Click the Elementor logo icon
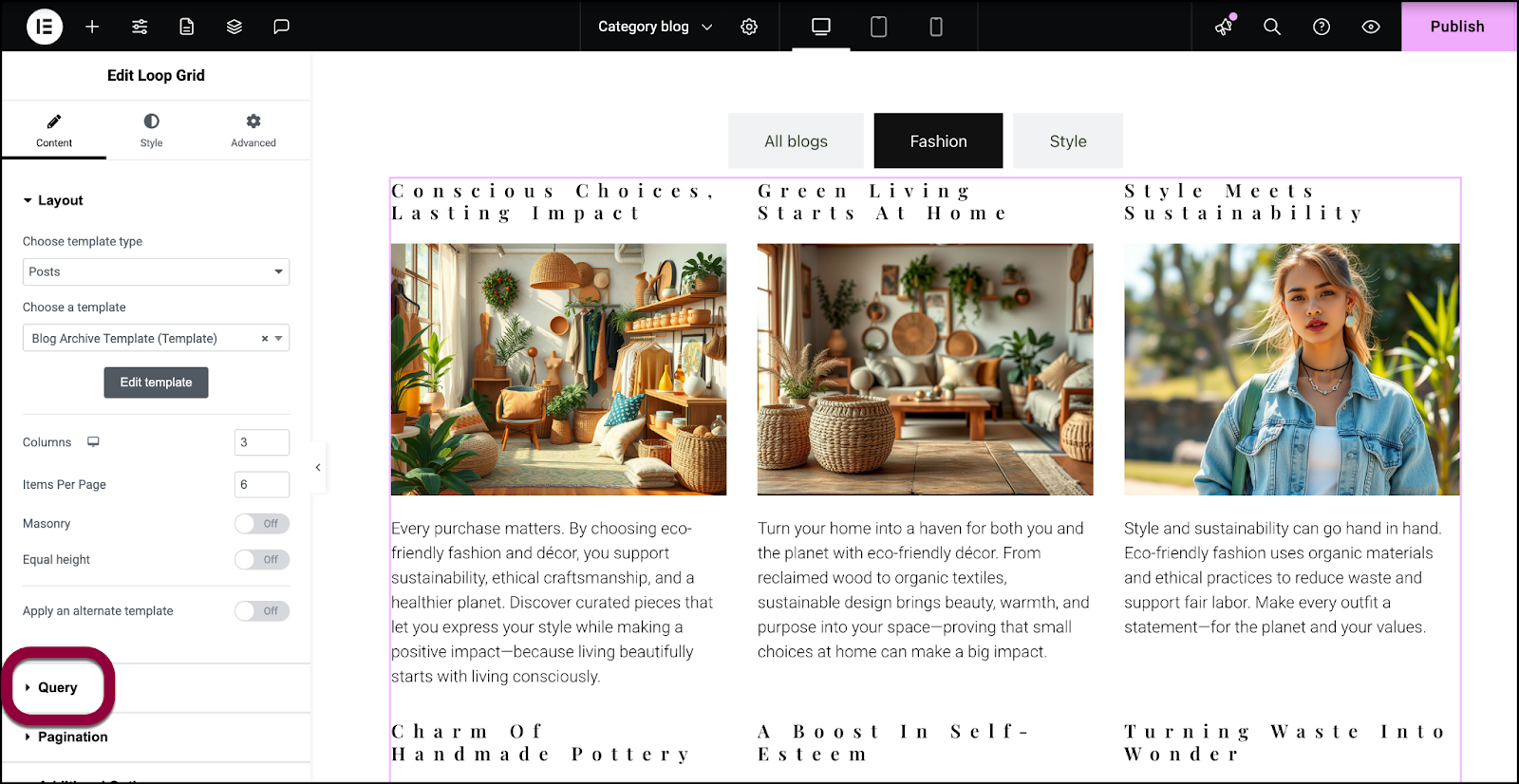The height and width of the screenshot is (784, 1519). tap(45, 27)
